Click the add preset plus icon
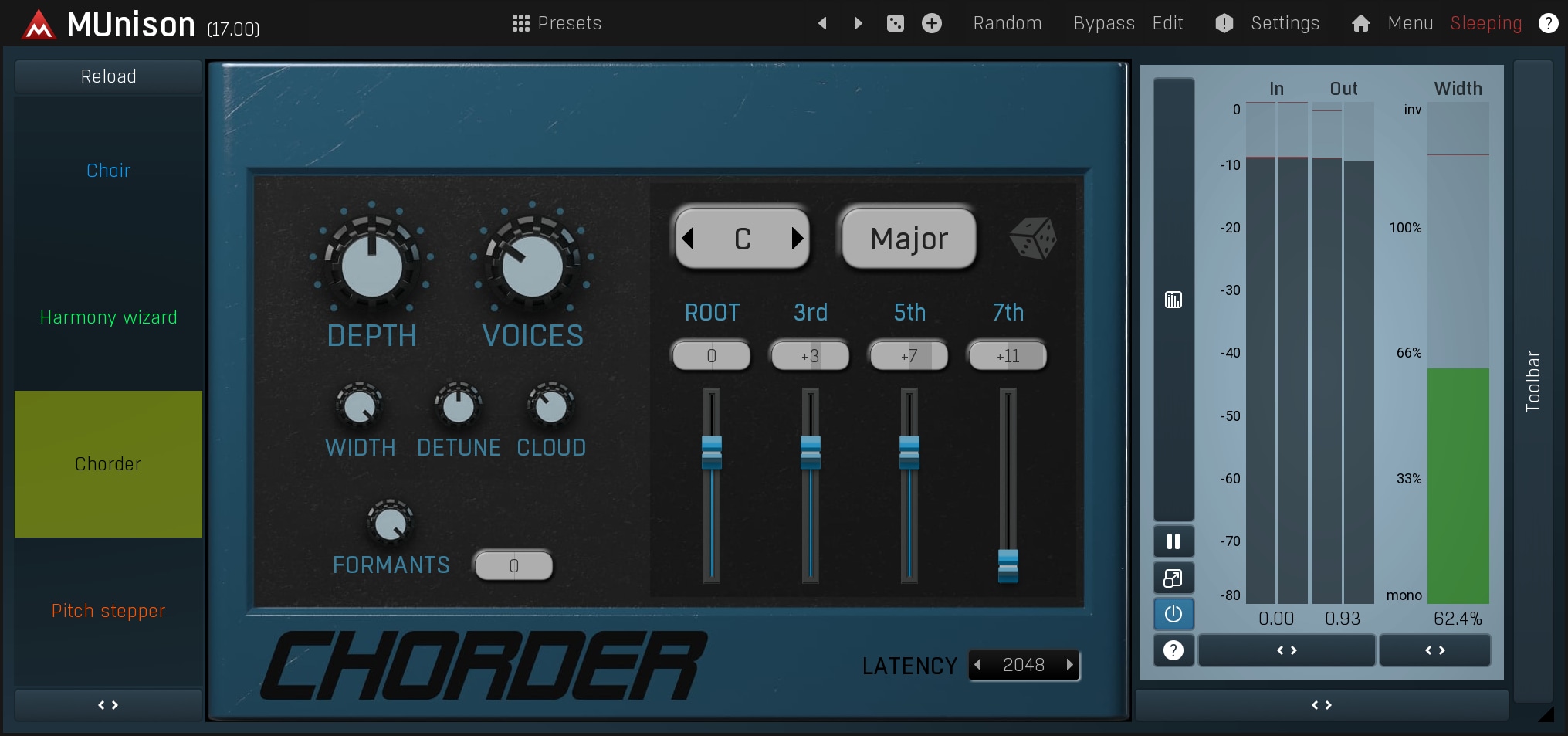This screenshot has width=1568, height=736. pyautogui.click(x=932, y=23)
